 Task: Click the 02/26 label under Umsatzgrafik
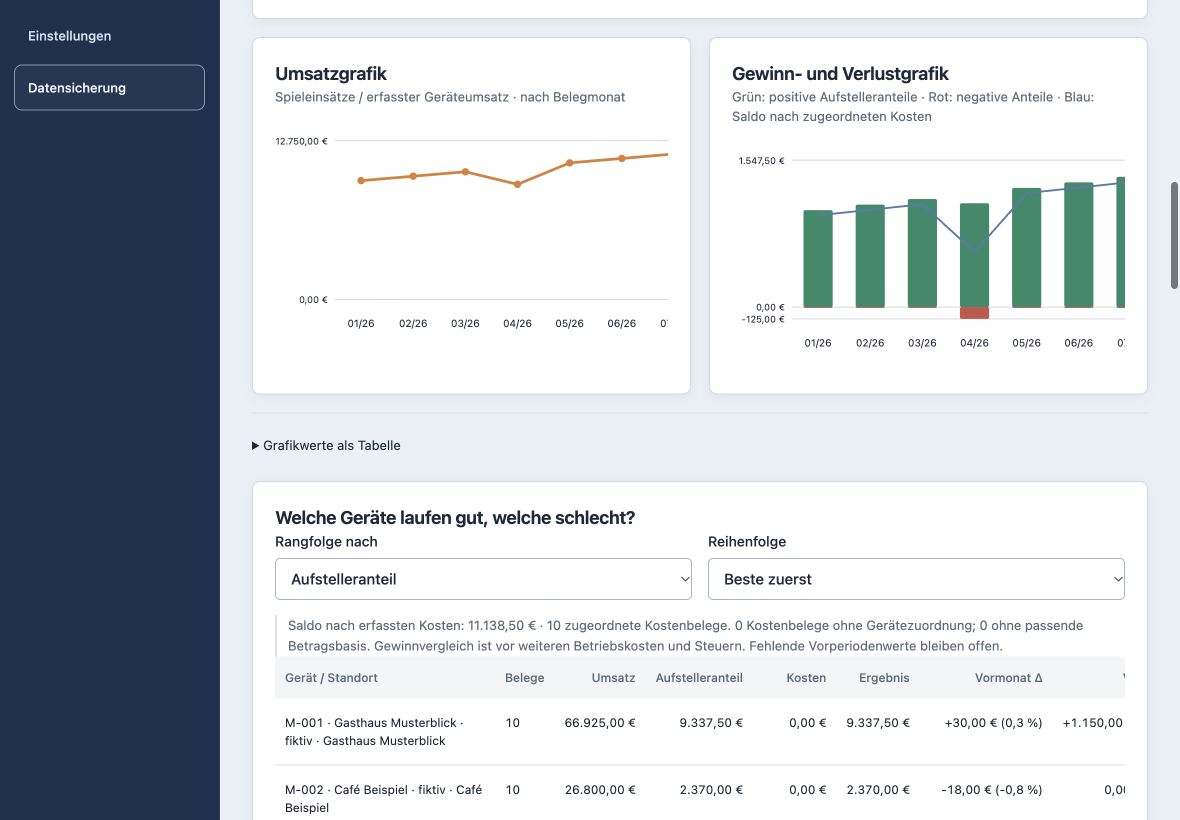click(413, 323)
